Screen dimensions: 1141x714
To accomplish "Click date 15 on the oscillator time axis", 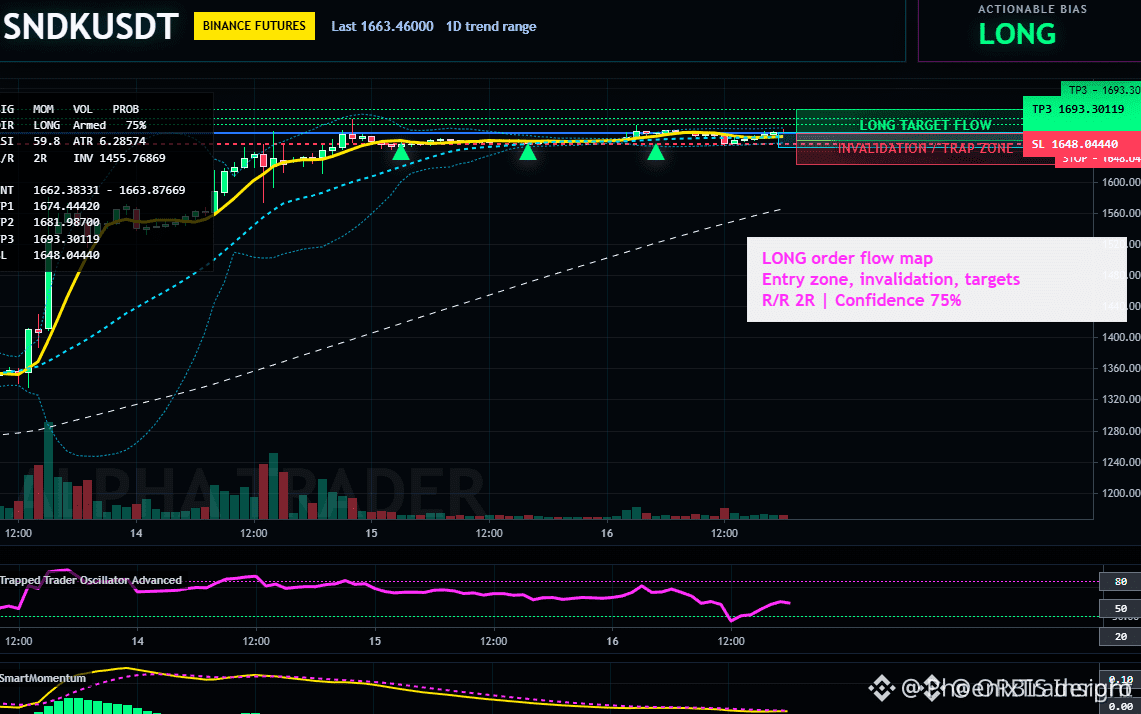I will (375, 641).
